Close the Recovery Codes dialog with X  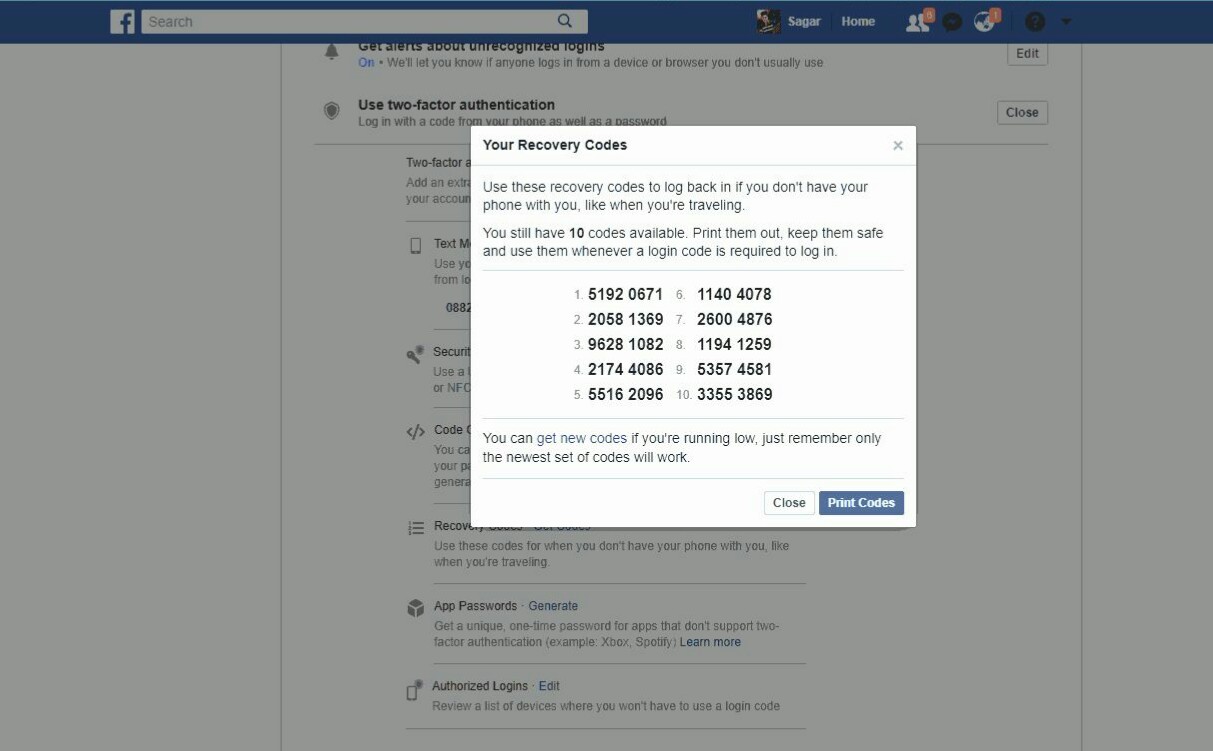pyautogui.click(x=898, y=146)
